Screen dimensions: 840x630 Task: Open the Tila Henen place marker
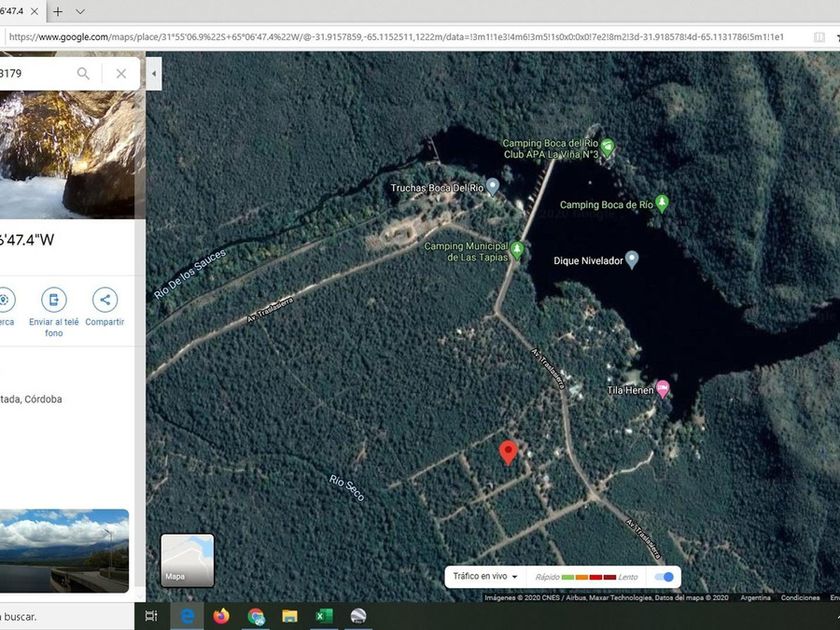pos(662,389)
